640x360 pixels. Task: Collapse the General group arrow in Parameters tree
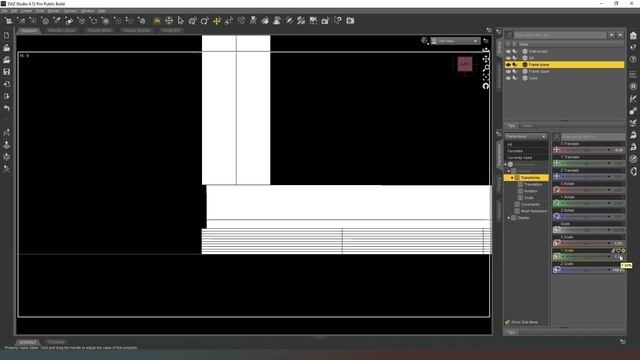tap(509, 171)
